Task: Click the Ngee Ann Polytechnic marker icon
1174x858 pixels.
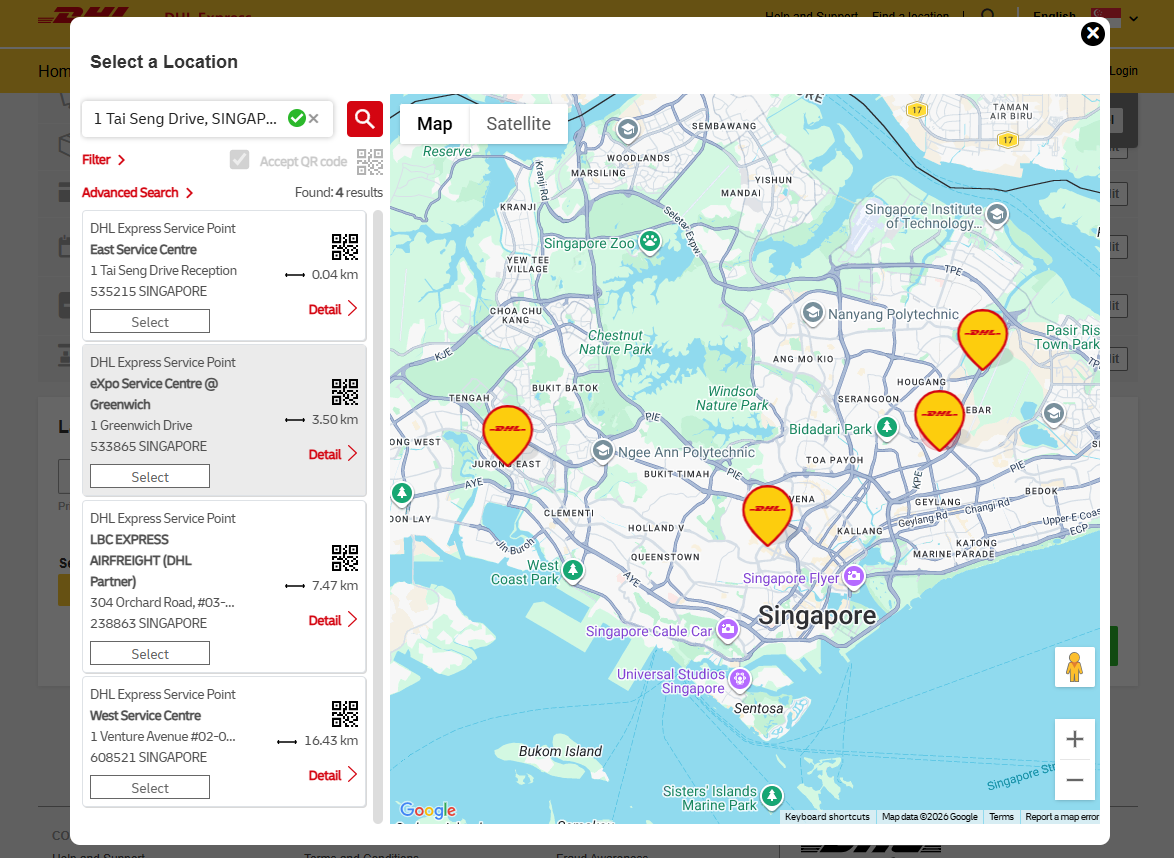Action: (603, 451)
